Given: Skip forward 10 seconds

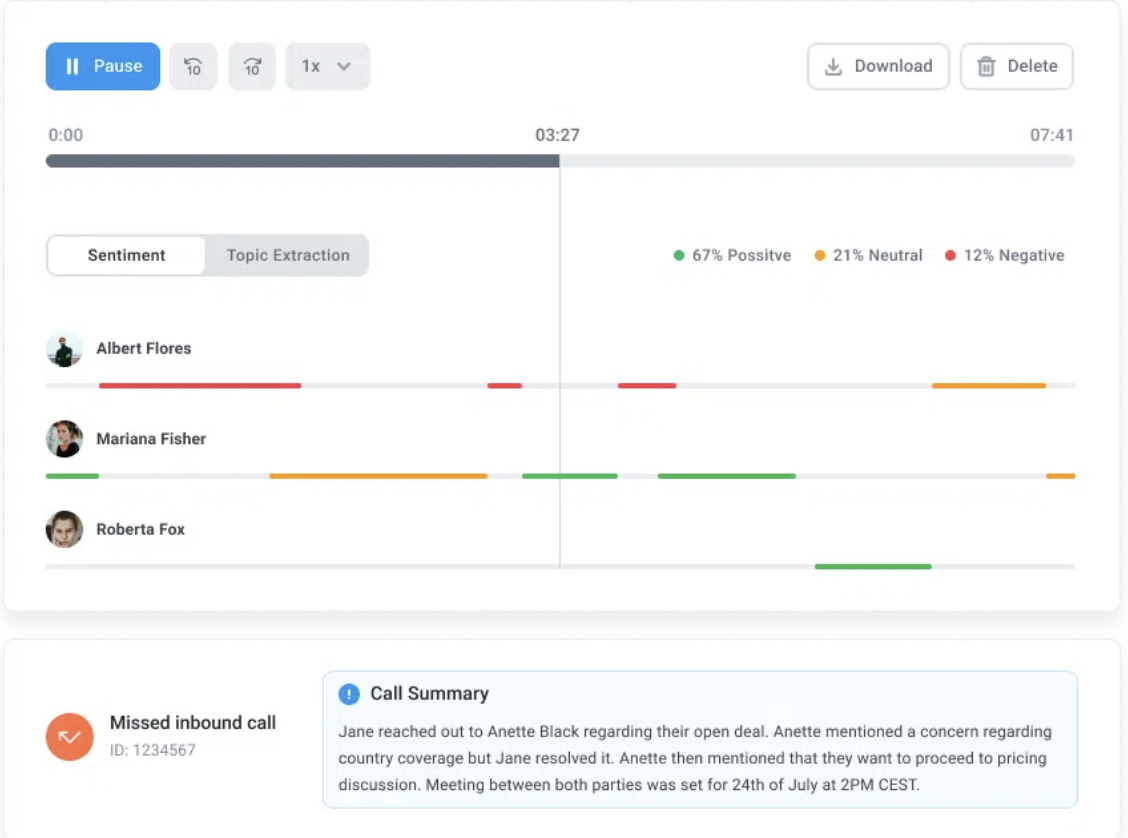Looking at the screenshot, I should click(252, 66).
